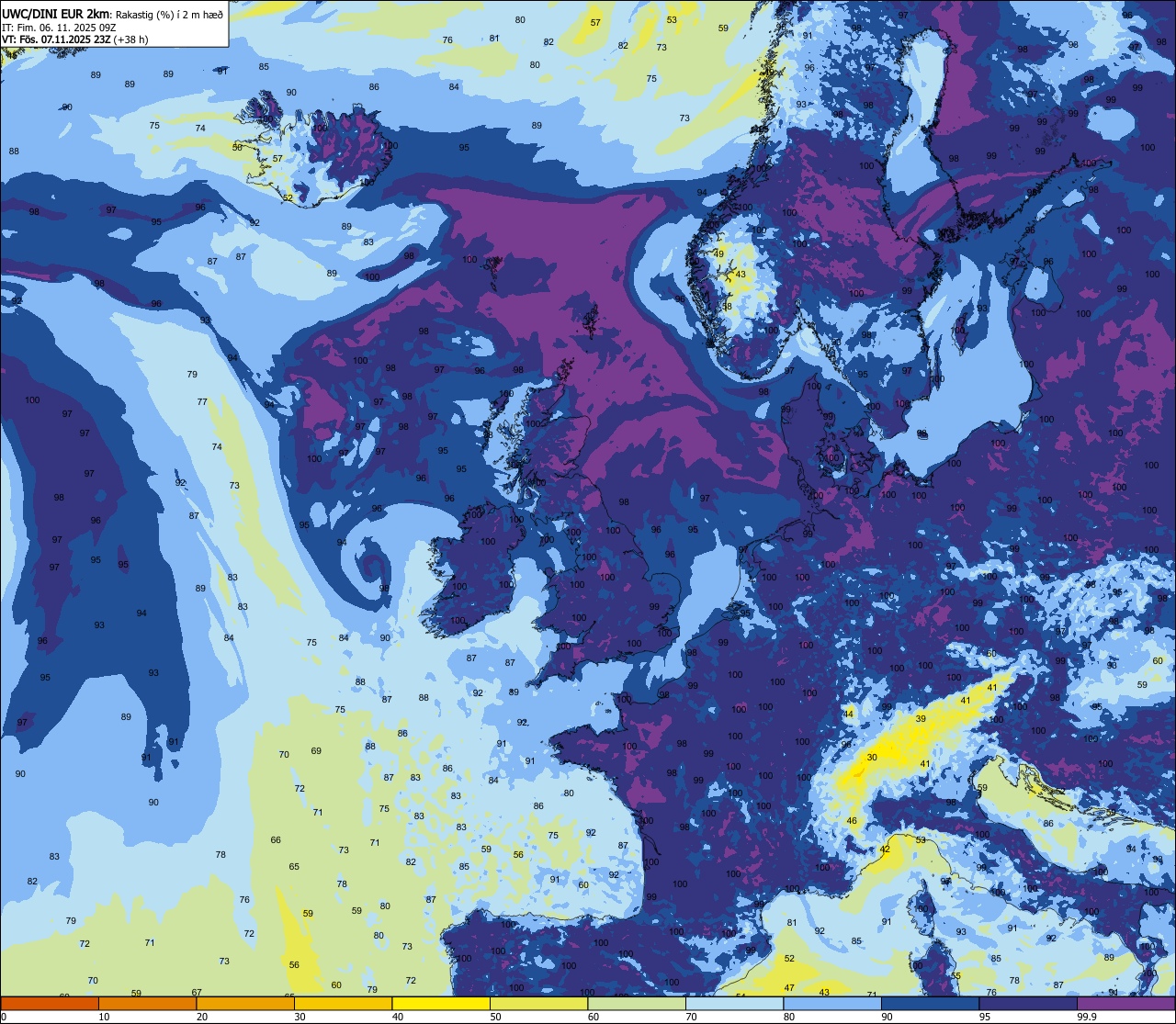This screenshot has width=1176, height=1024.
Task: Click the 'Rakastig (%) í 2 m hæð' parameter label
Action: coord(168,14)
